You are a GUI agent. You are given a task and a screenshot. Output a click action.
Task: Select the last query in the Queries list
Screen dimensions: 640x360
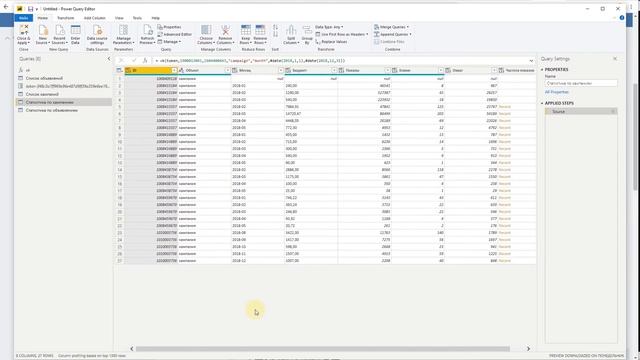point(64,110)
